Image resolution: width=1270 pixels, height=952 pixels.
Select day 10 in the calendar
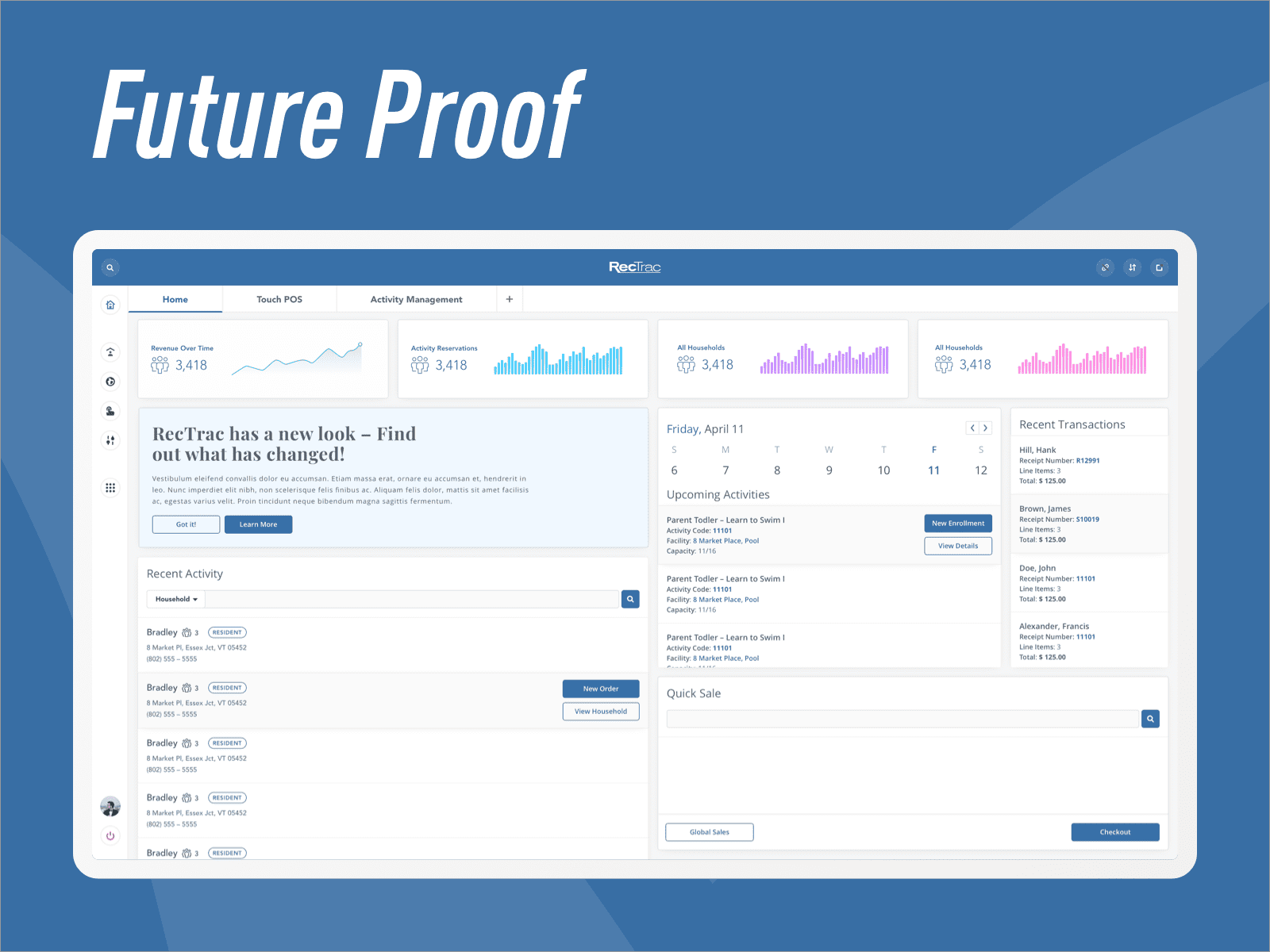click(883, 470)
